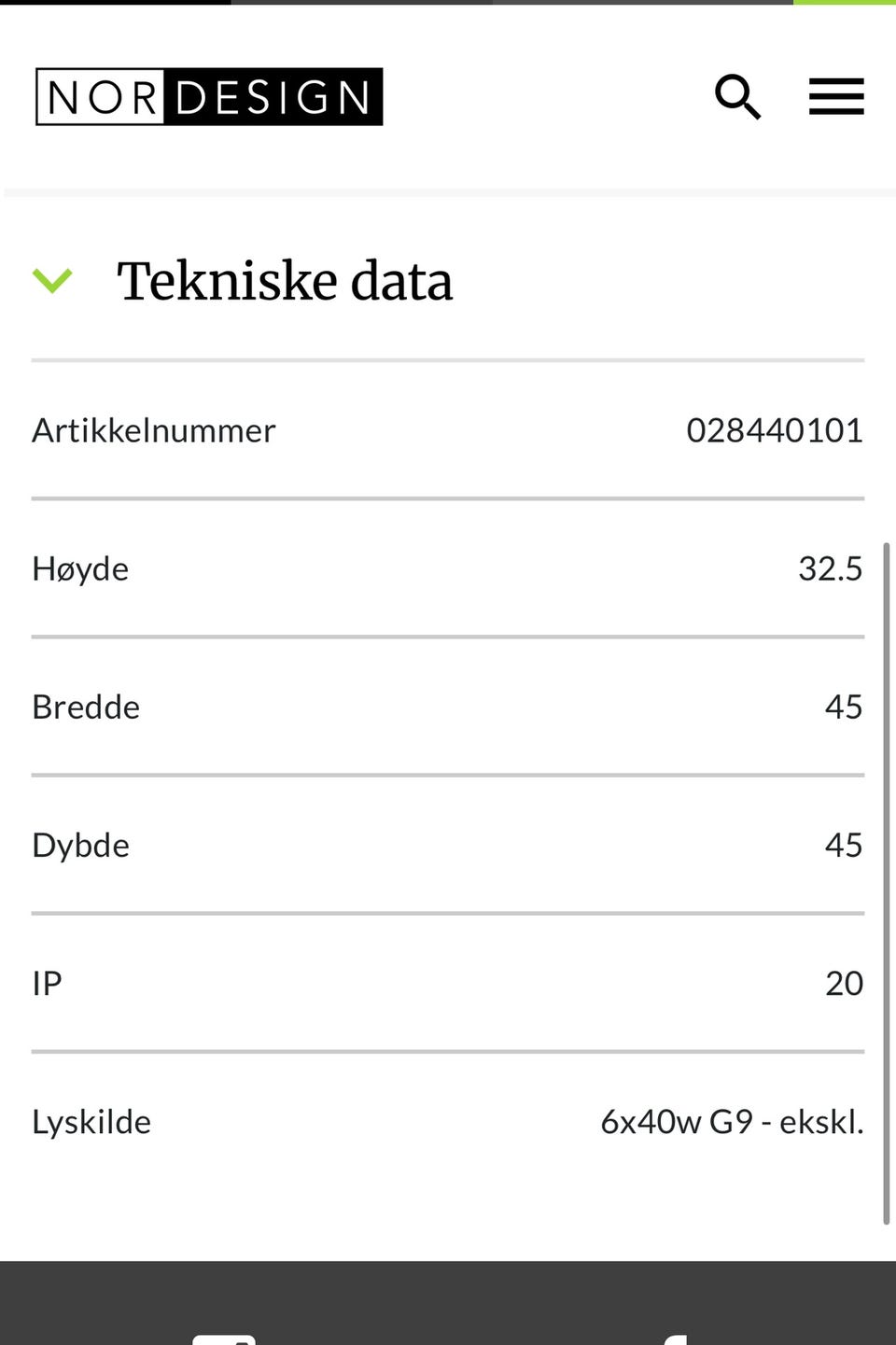The width and height of the screenshot is (896, 1345).
Task: Click the Bredde row label
Action: [x=86, y=707]
